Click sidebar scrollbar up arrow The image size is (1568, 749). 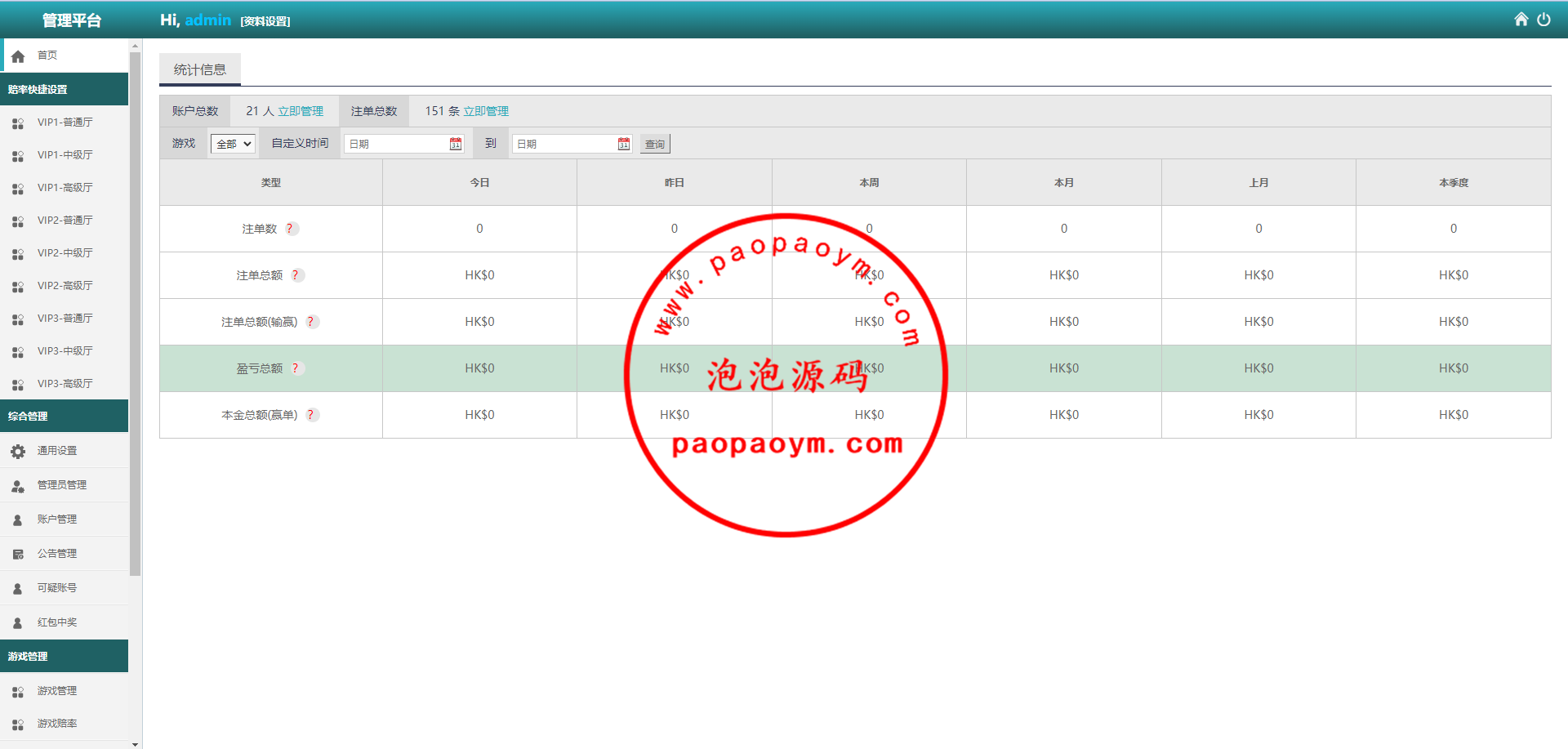135,46
